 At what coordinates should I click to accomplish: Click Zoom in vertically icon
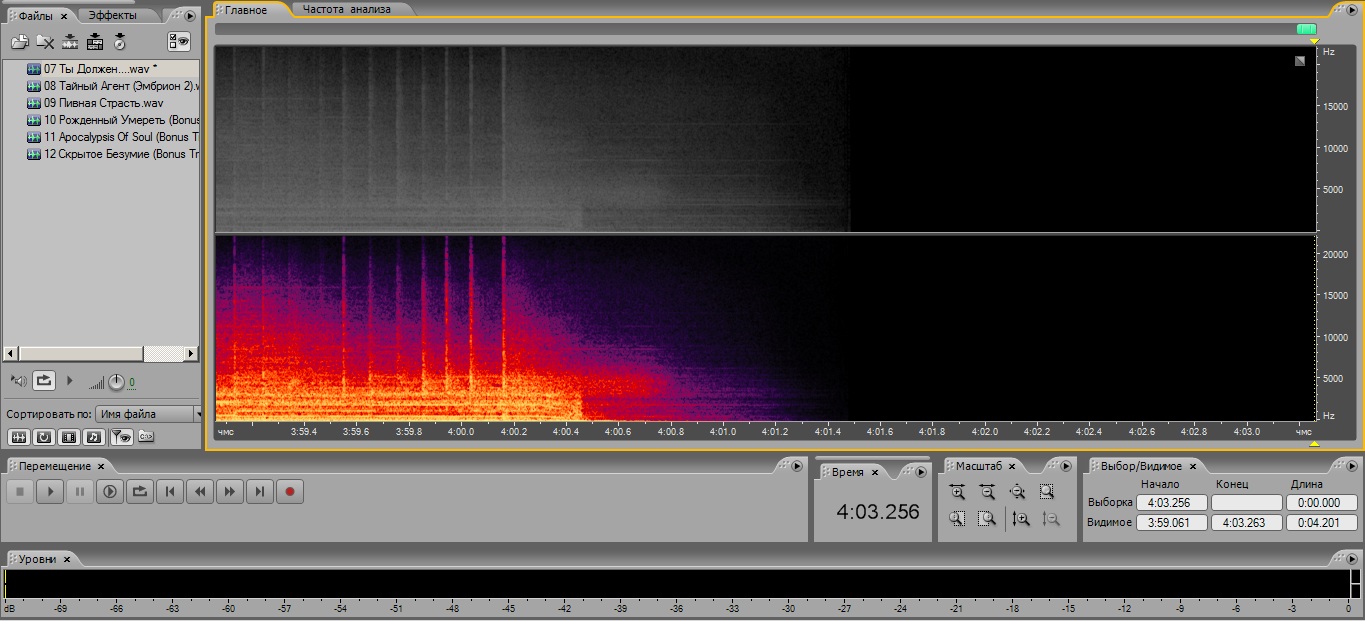point(1020,519)
